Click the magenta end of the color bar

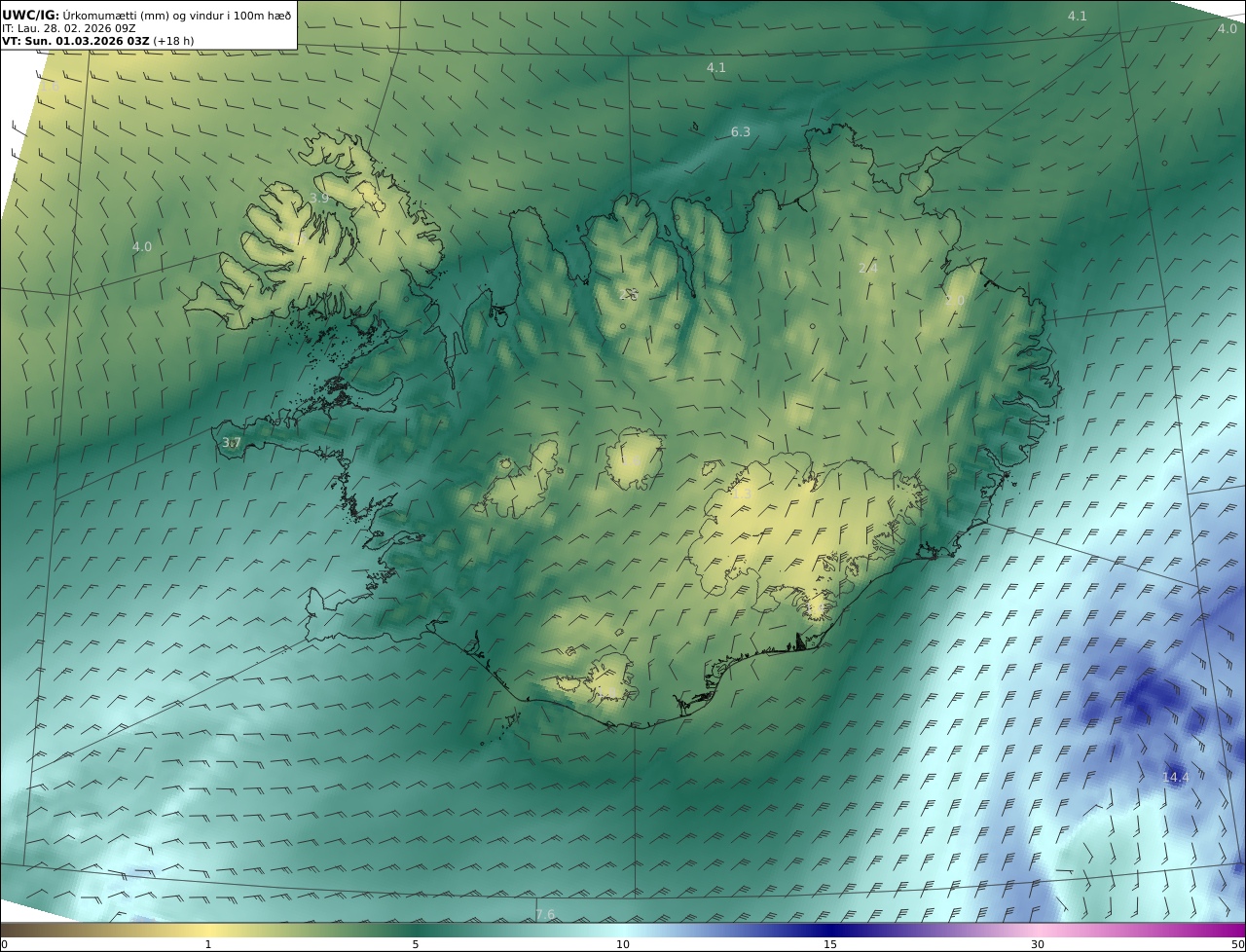pos(1227,930)
